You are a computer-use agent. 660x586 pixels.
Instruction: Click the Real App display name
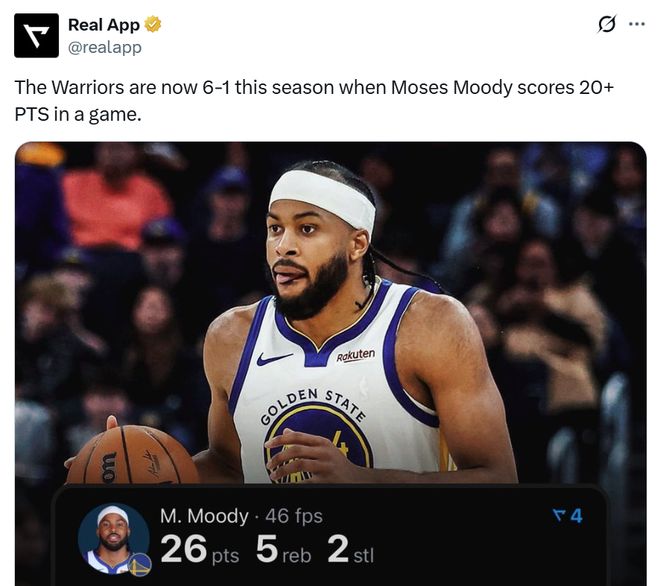coord(104,25)
